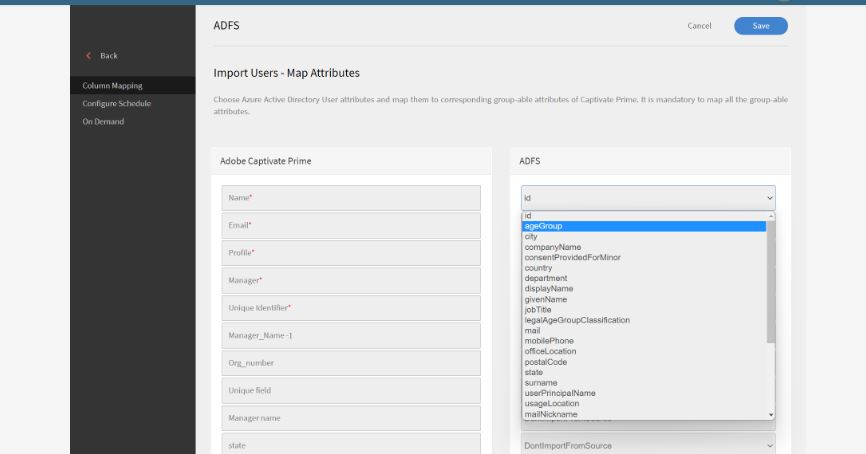The height and width of the screenshot is (454, 866).
Task: Click the Name field
Action: pyautogui.click(x=350, y=198)
